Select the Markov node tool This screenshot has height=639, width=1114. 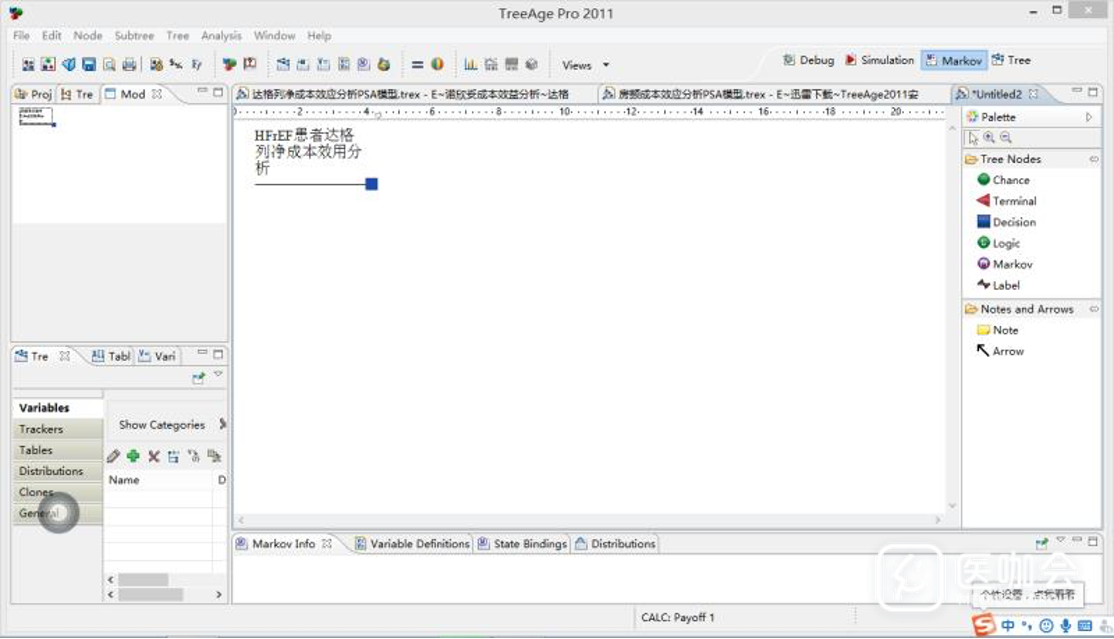pyautogui.click(x=1011, y=264)
